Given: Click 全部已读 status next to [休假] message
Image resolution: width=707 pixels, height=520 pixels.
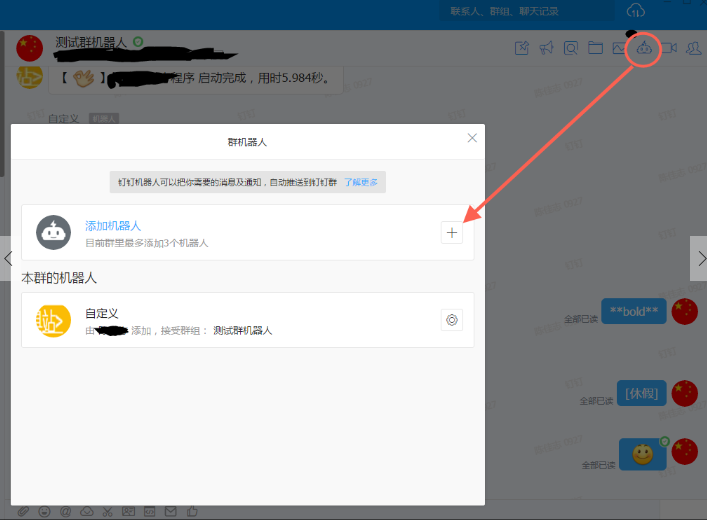Looking at the screenshot, I should pyautogui.click(x=597, y=400).
